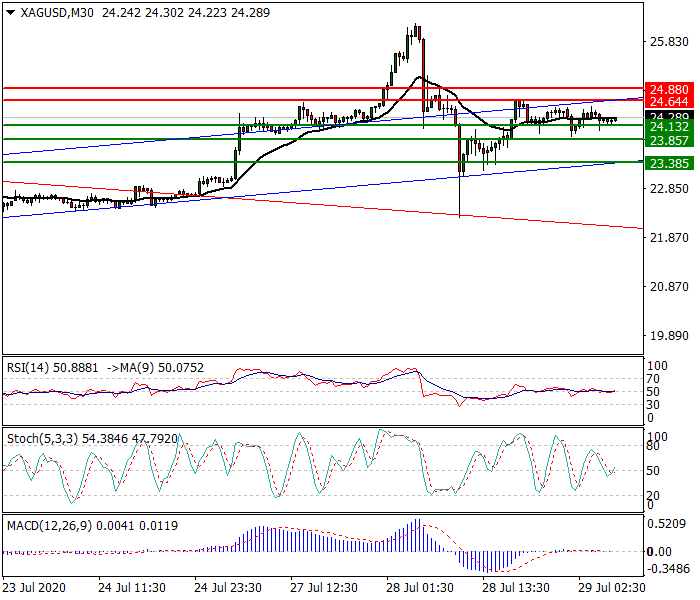The height and width of the screenshot is (600, 700).
Task: Click the 24 Jul 11:30 time label
Action: point(132,588)
